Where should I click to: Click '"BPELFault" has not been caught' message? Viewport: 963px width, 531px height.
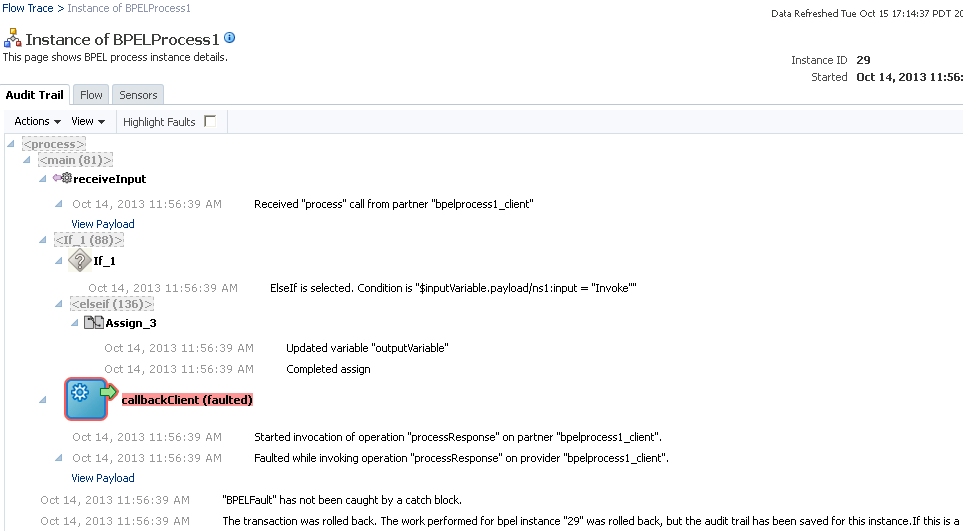[342, 500]
